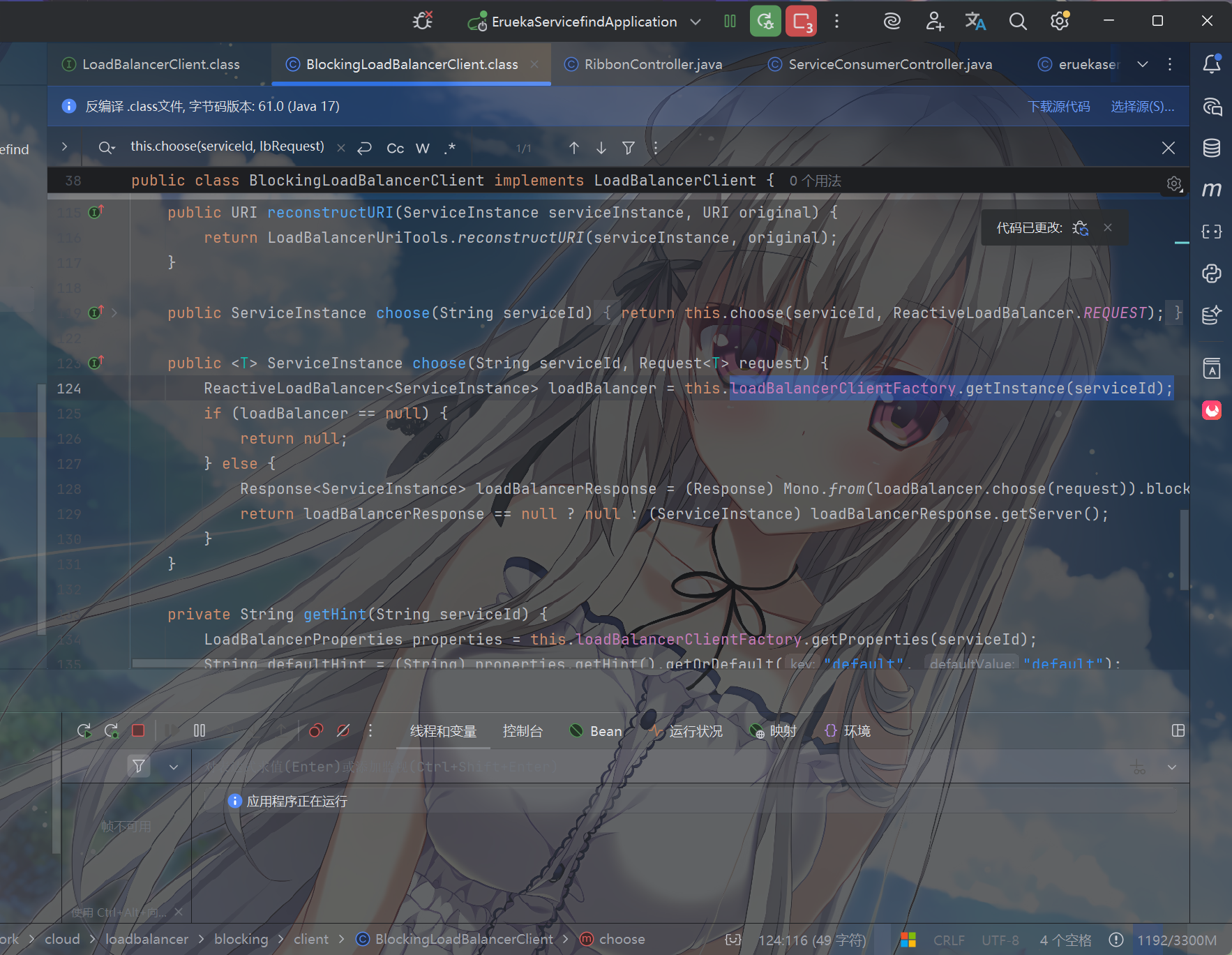This screenshot has width=1232, height=955.
Task: Go to the previous search occurrence
Action: [x=574, y=148]
